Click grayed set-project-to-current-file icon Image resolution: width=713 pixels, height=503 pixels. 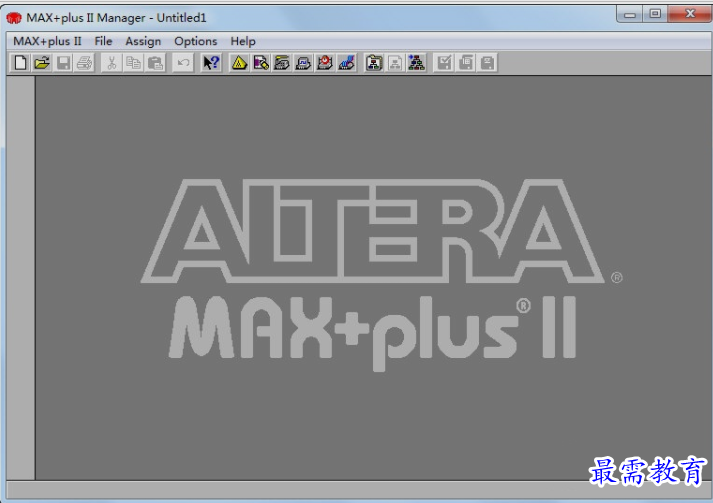395,63
